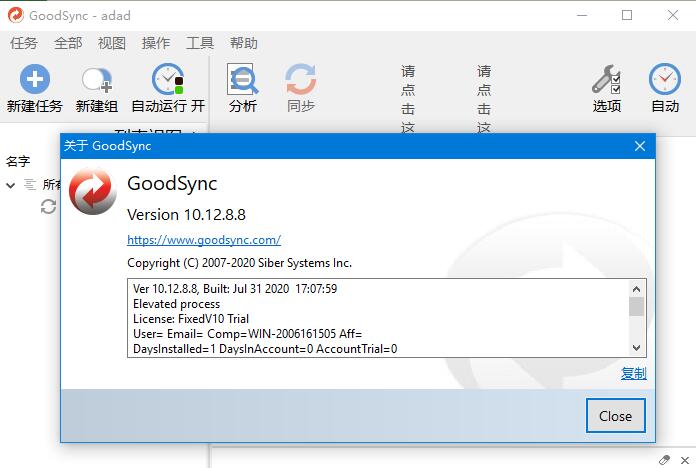Collapse the all-jobs tree chevron
The image size is (696, 468).
11,184
